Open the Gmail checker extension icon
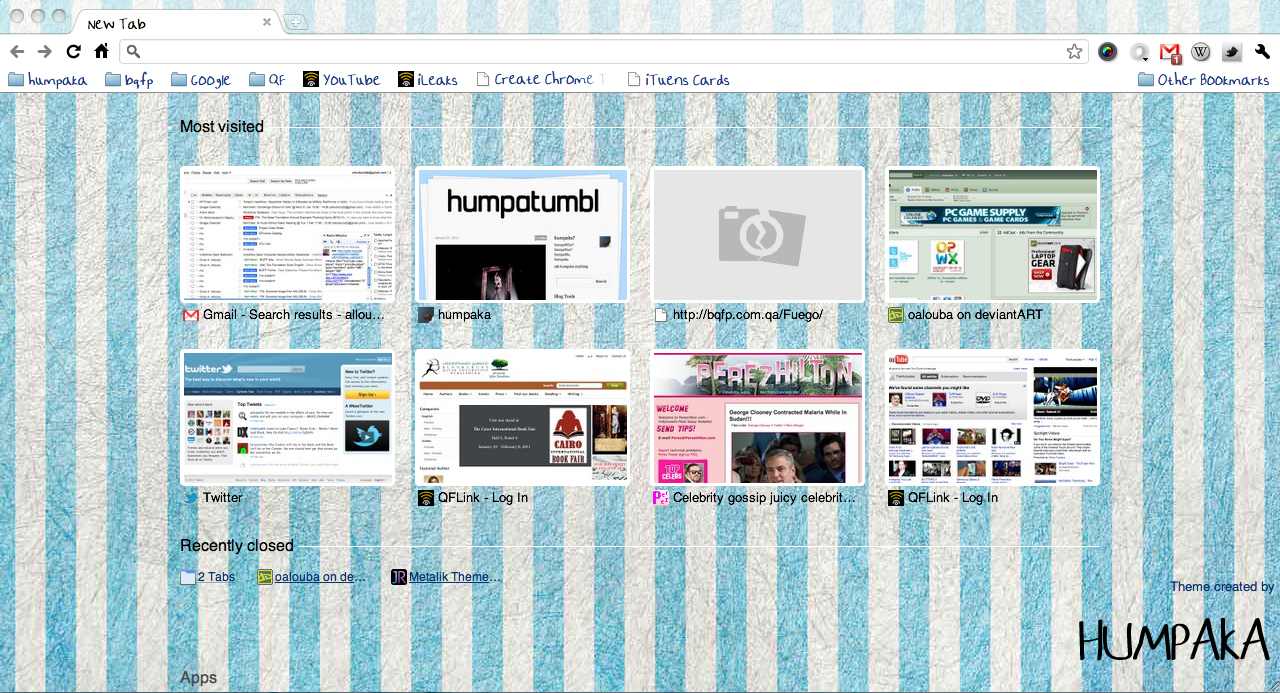The width and height of the screenshot is (1280, 693). [x=1170, y=52]
